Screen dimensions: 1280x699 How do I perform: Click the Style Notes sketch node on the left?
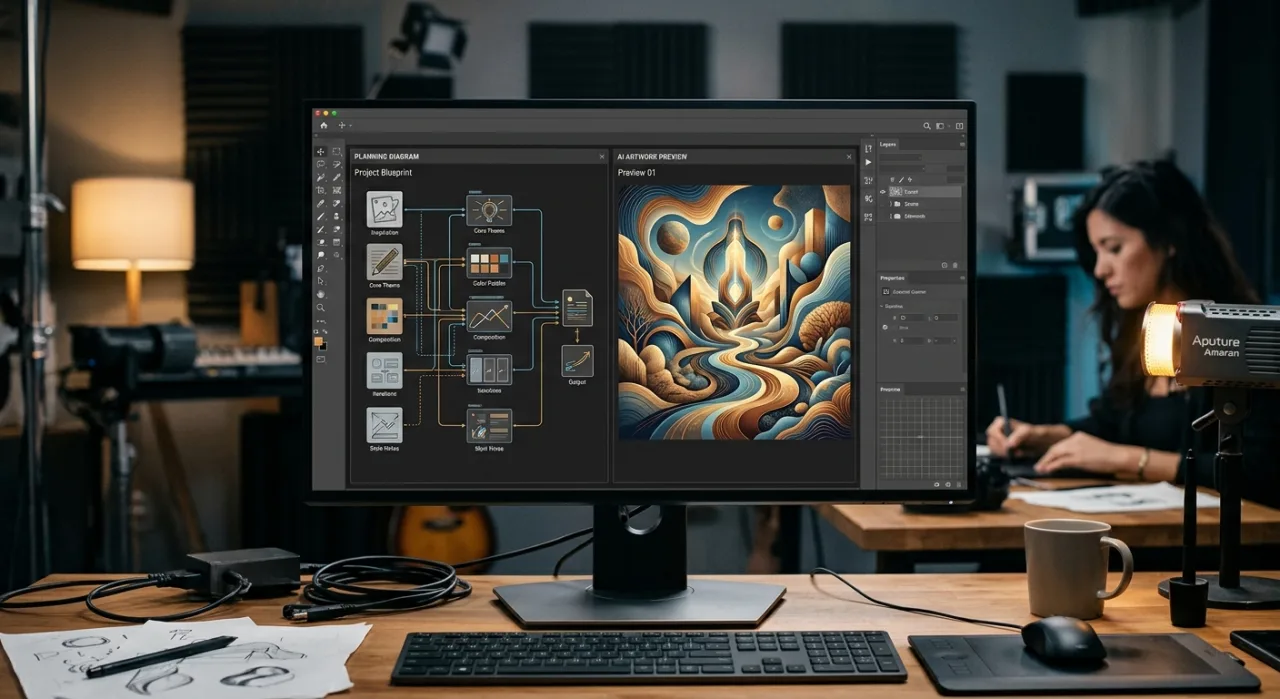[384, 424]
